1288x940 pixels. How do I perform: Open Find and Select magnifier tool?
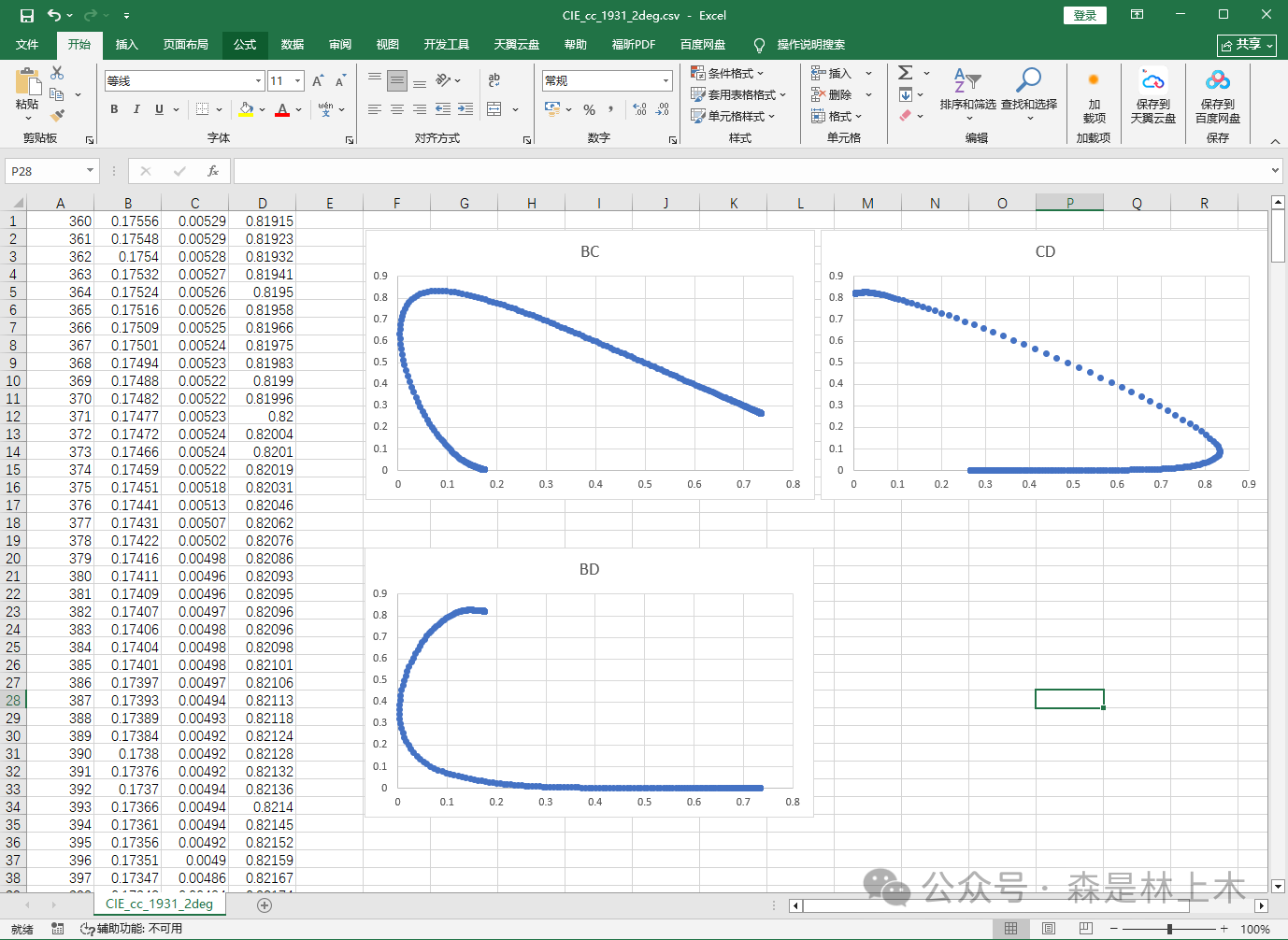[1029, 93]
